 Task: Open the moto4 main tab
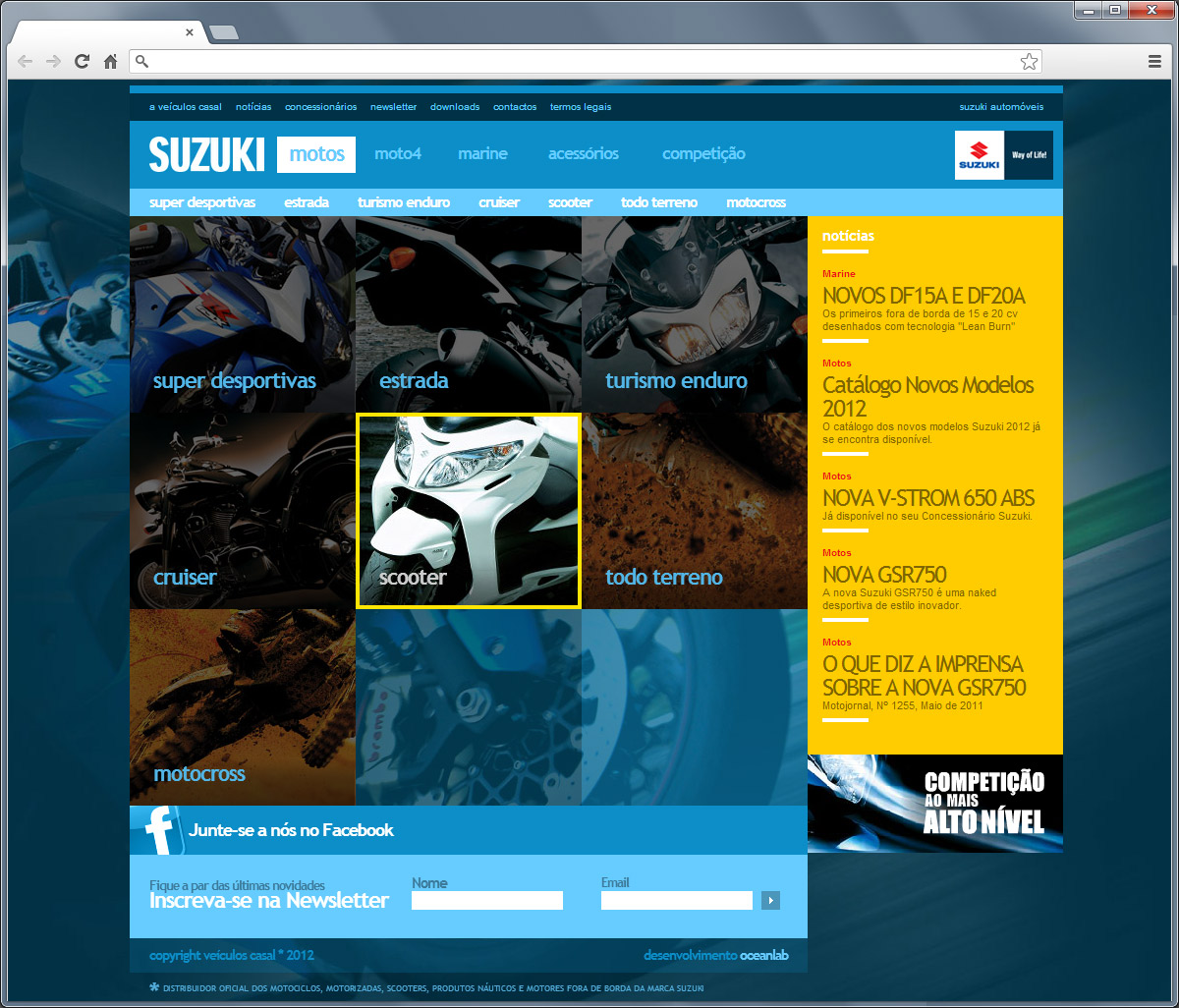(398, 154)
